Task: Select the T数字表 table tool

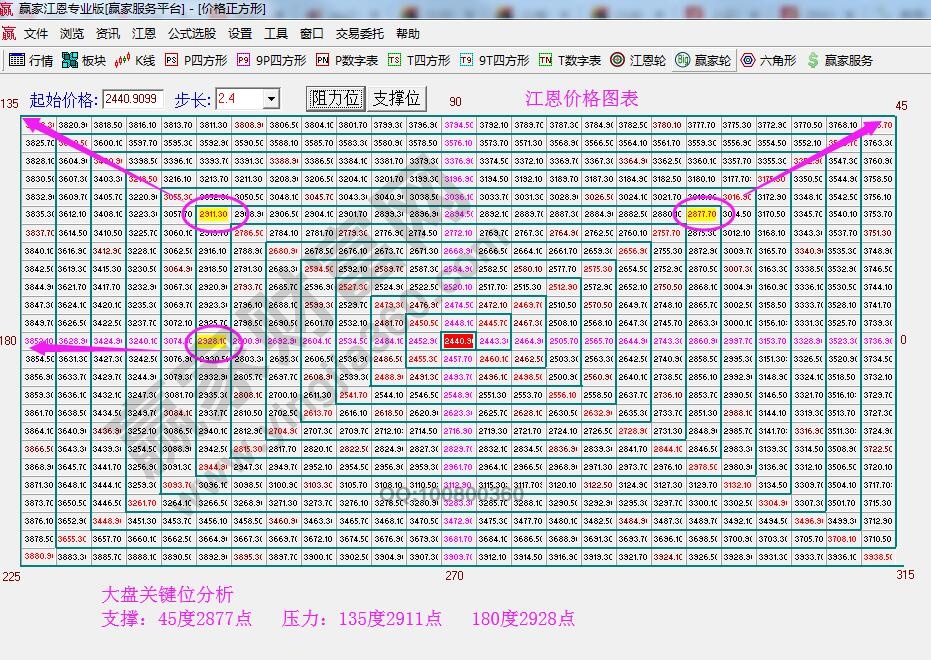Action: 562,59
